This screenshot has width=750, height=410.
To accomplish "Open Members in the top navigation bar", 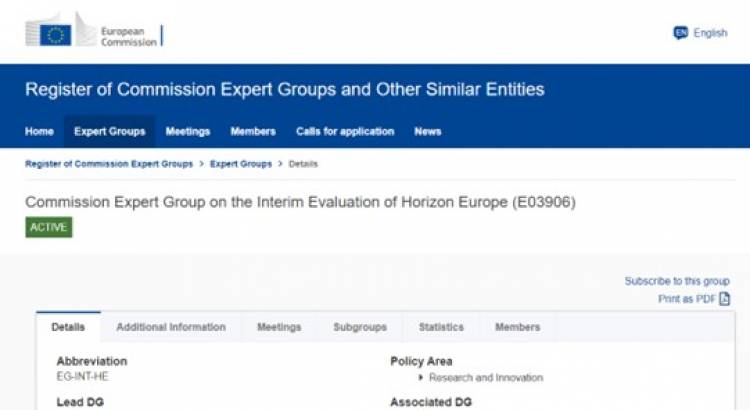I will [x=253, y=132].
